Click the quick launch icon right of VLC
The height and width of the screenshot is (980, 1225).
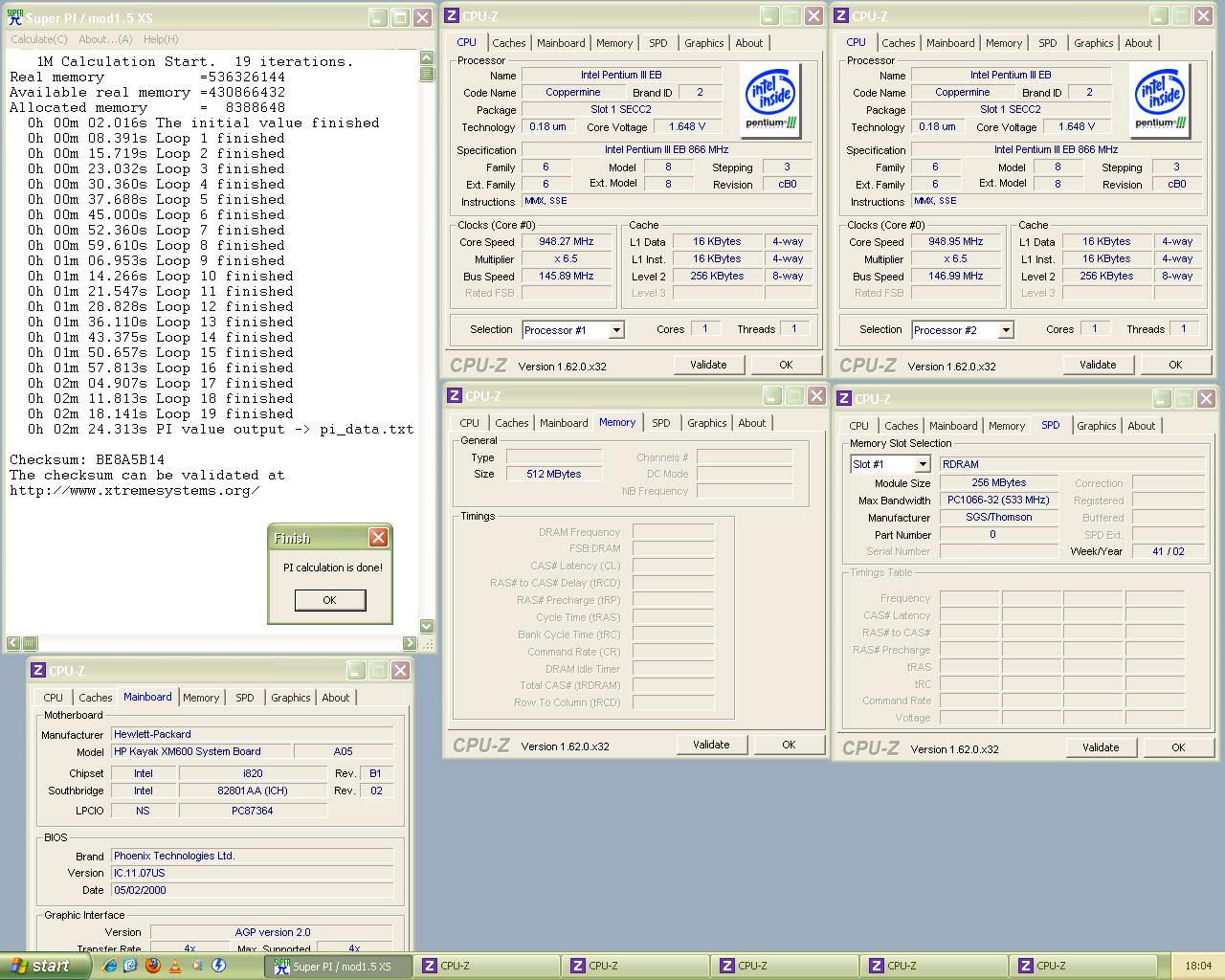coord(196,966)
